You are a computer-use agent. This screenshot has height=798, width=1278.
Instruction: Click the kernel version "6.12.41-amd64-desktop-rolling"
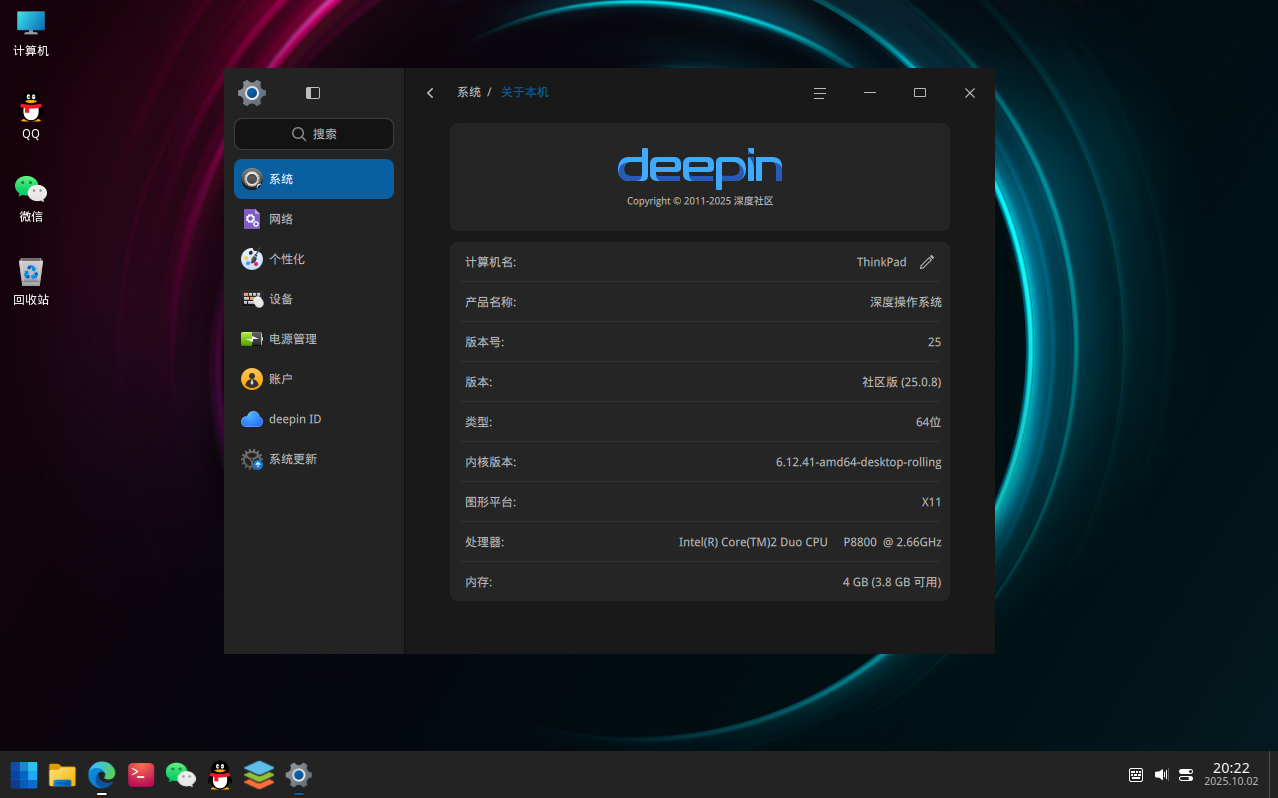(859, 462)
